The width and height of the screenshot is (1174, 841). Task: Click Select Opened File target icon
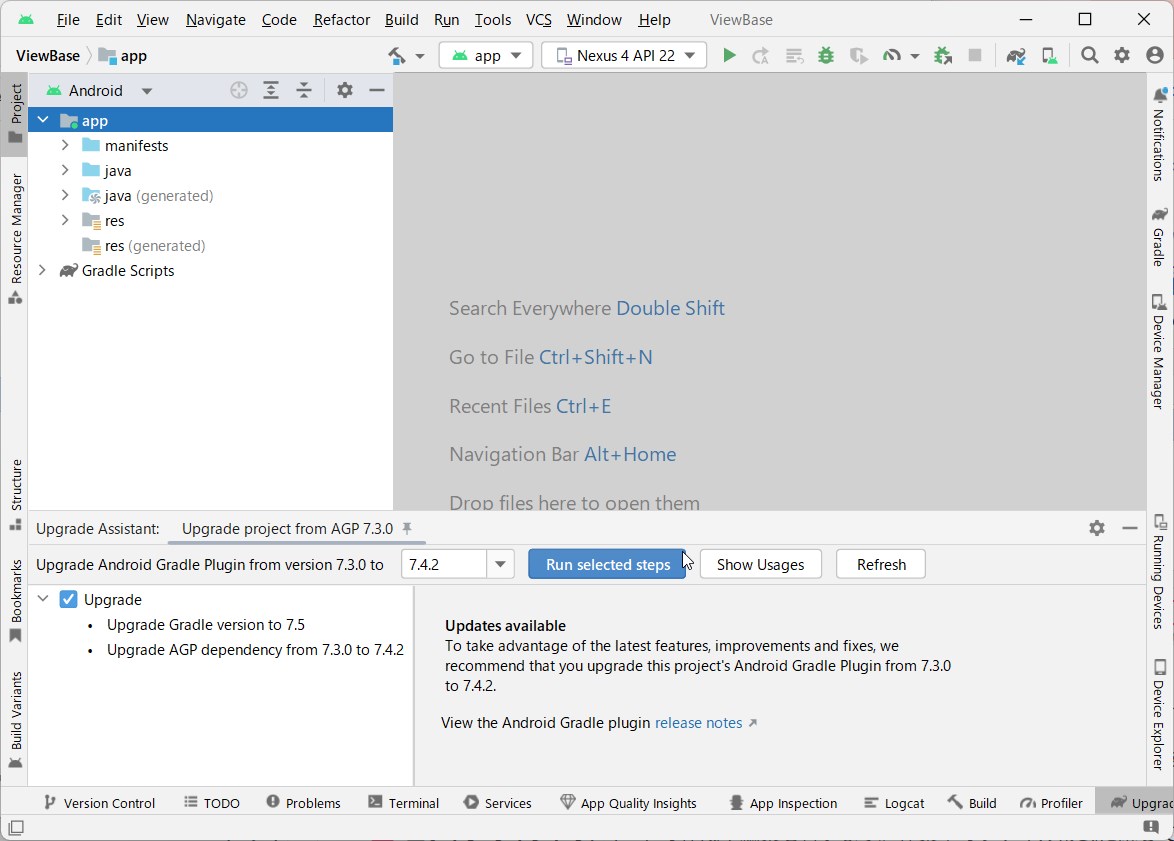tap(238, 91)
